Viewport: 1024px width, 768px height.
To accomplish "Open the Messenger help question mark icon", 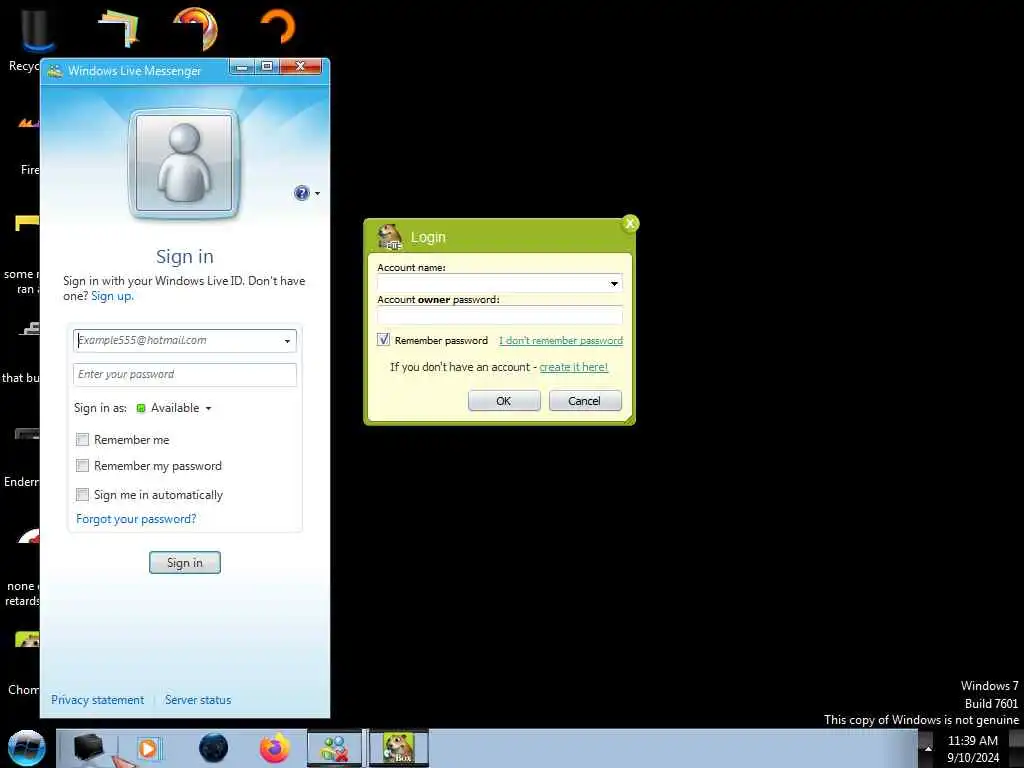I will [x=301, y=193].
